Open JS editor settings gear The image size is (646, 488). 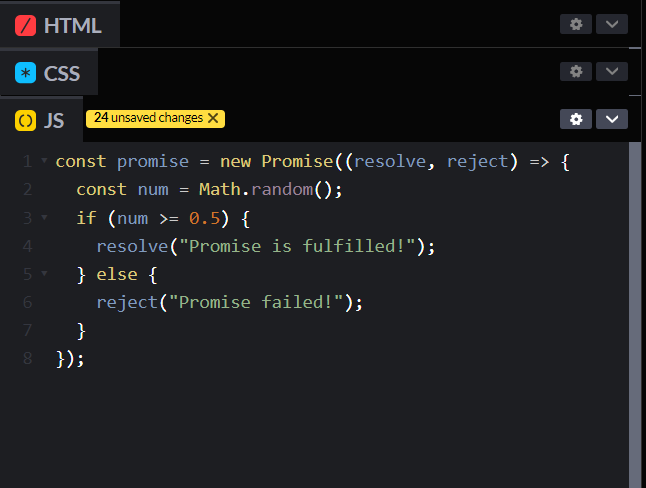pos(575,119)
